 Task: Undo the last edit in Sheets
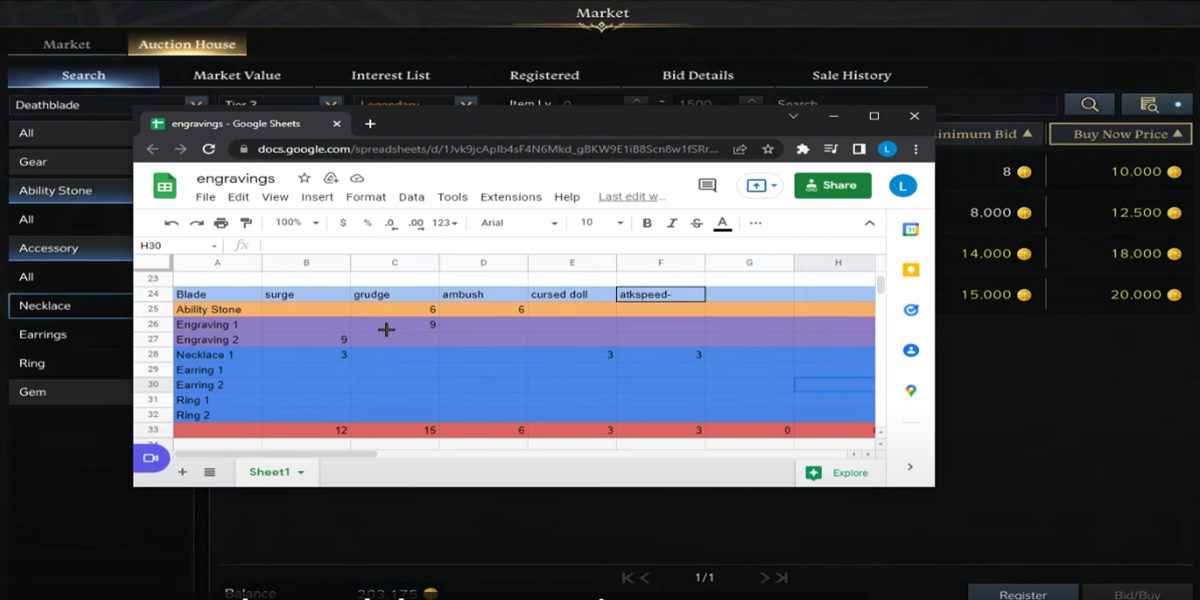172,223
